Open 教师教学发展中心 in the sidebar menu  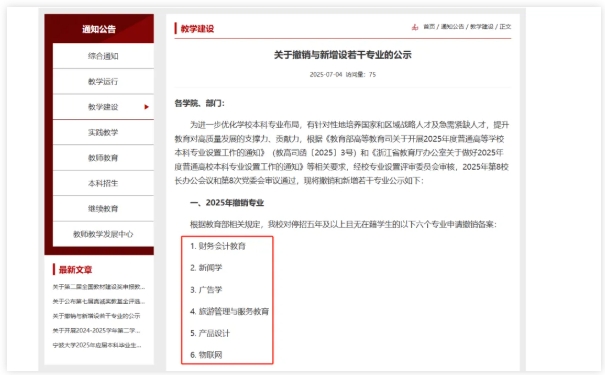pyautogui.click(x=103, y=234)
